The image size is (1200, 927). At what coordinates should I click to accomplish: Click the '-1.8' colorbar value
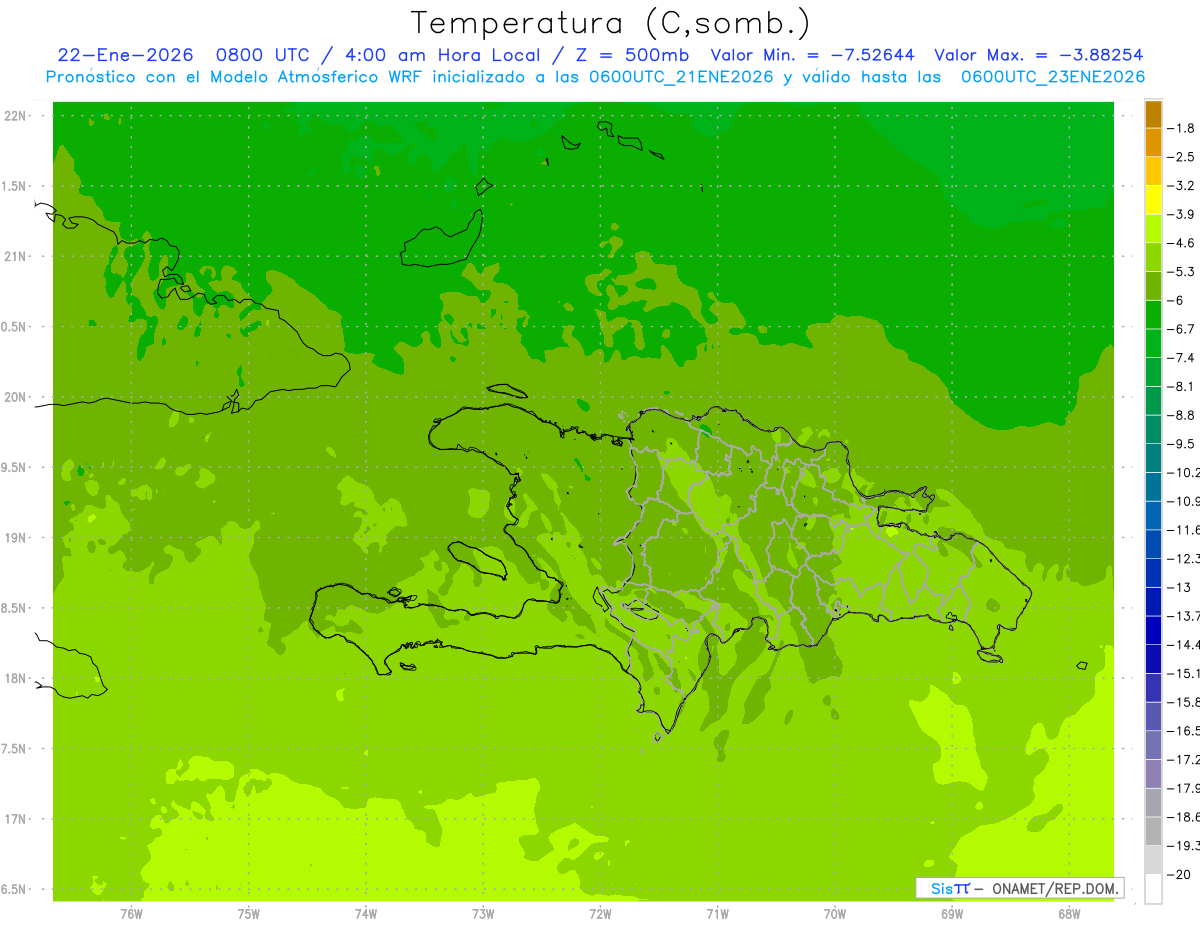(1182, 128)
